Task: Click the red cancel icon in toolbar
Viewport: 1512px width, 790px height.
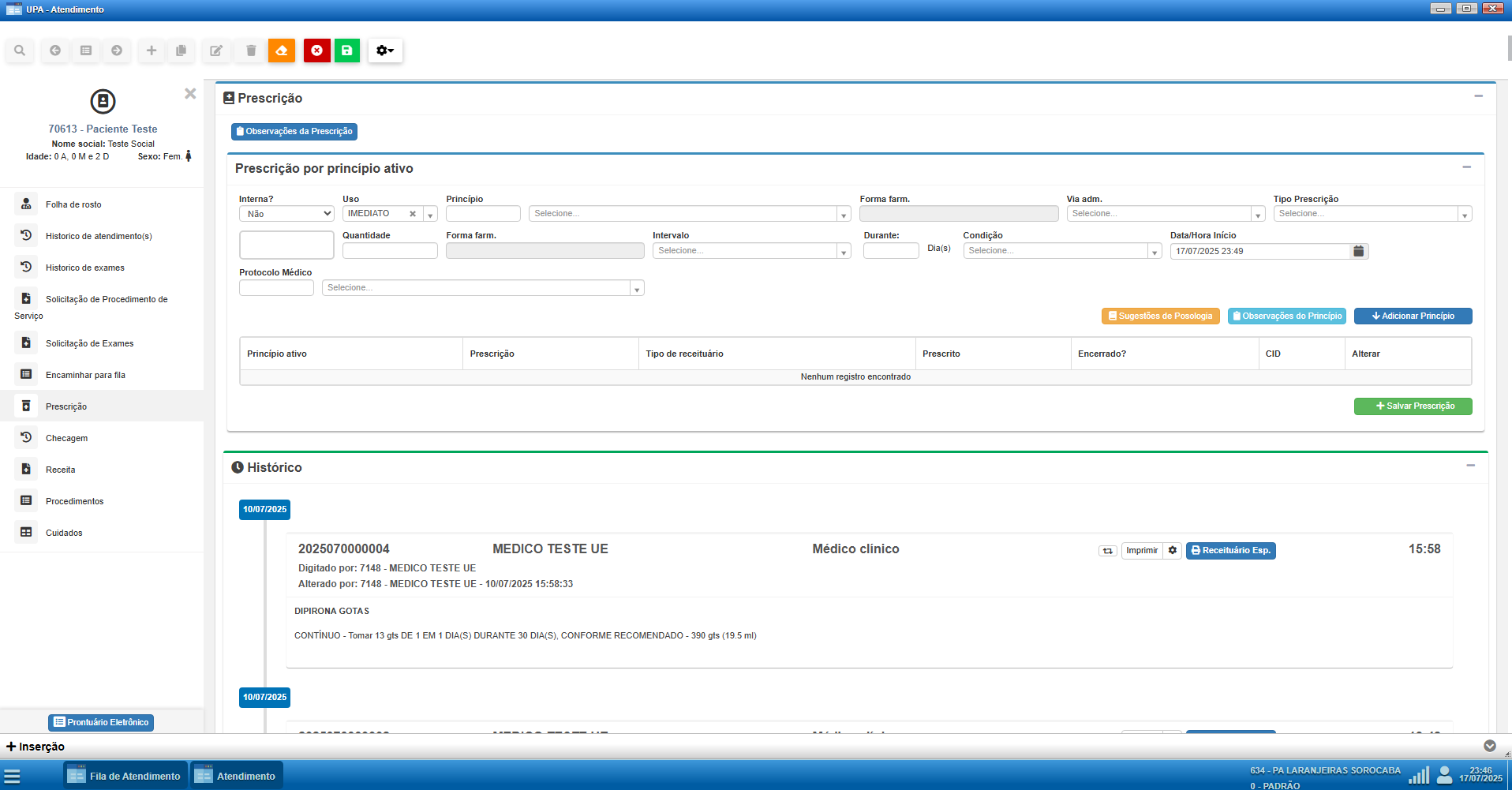Action: coord(316,51)
